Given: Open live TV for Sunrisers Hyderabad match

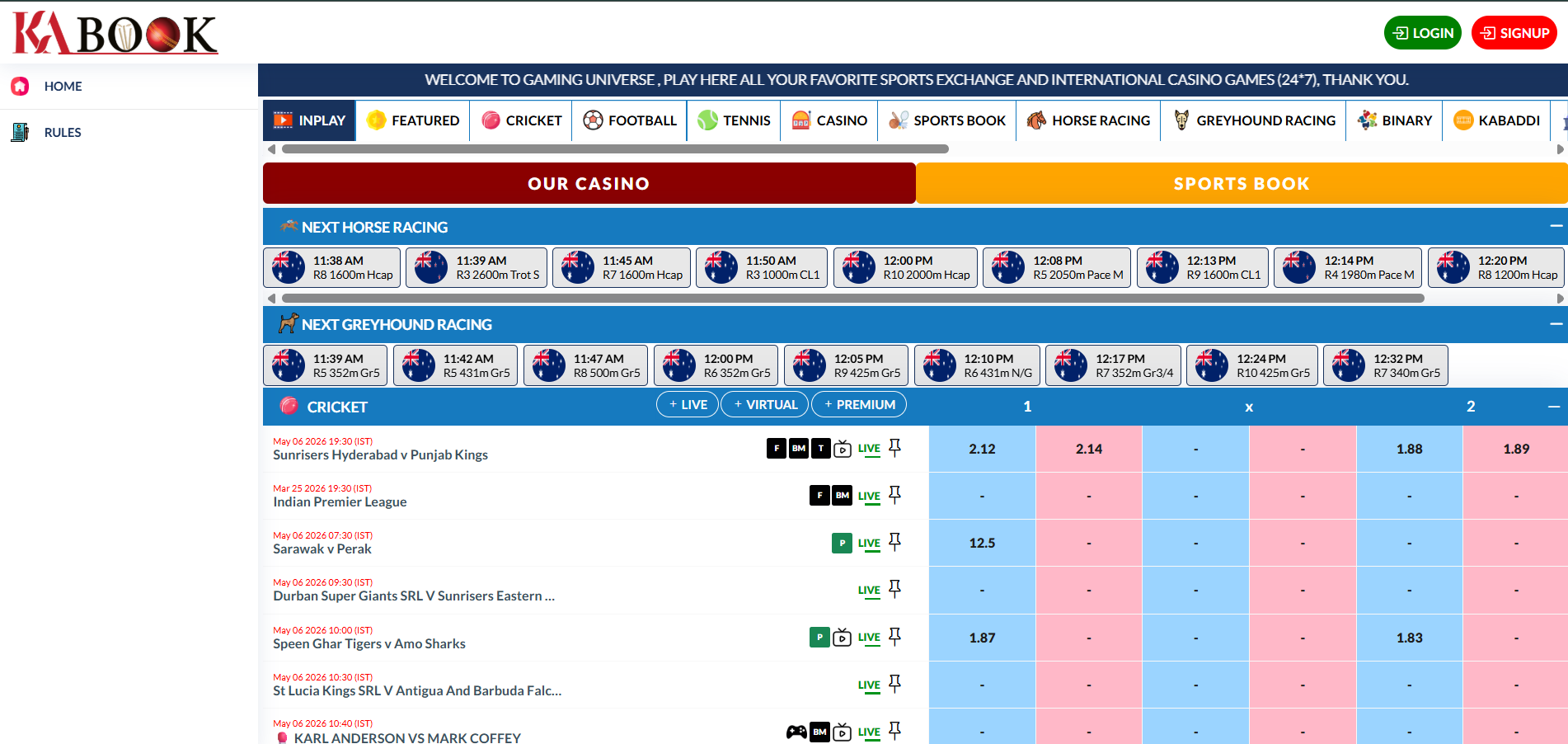Looking at the screenshot, I should [x=842, y=449].
